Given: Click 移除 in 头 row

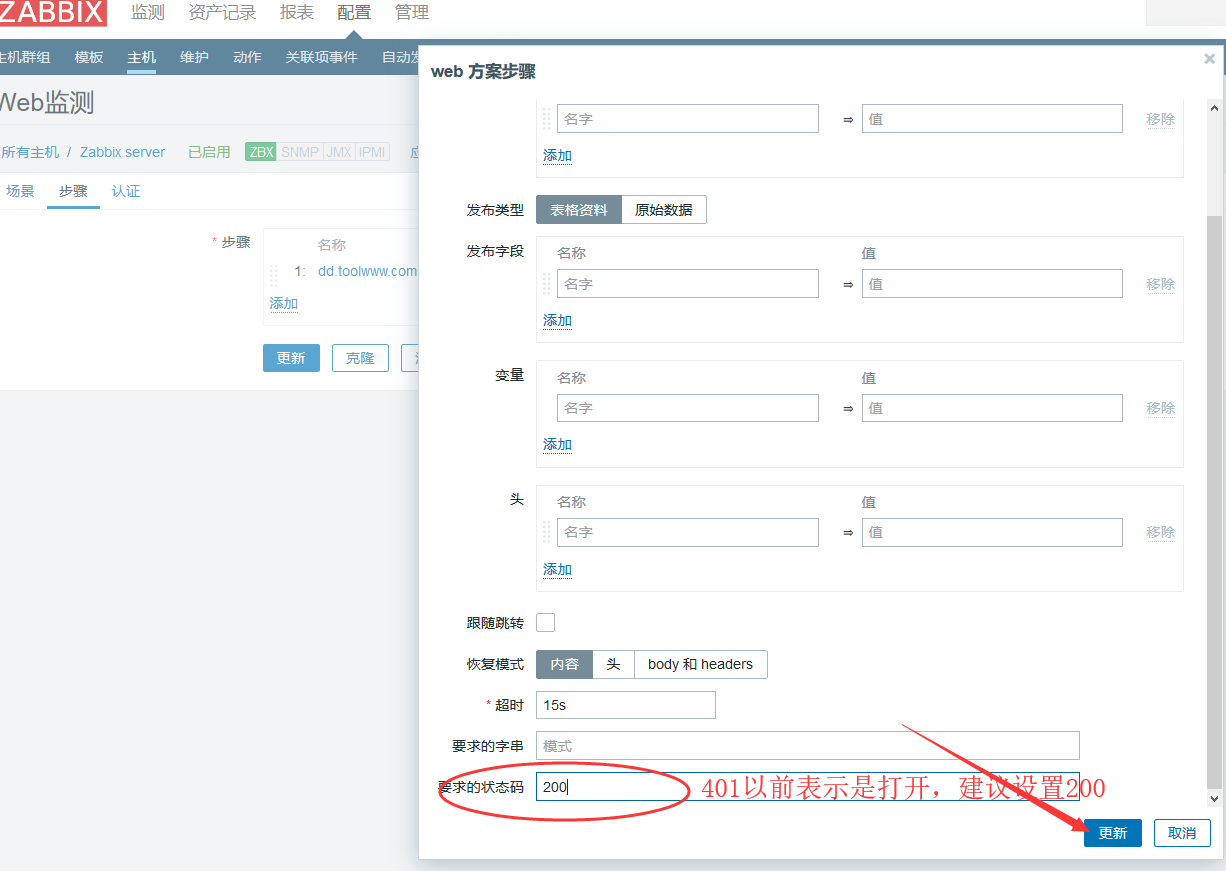Looking at the screenshot, I should click(1161, 532).
